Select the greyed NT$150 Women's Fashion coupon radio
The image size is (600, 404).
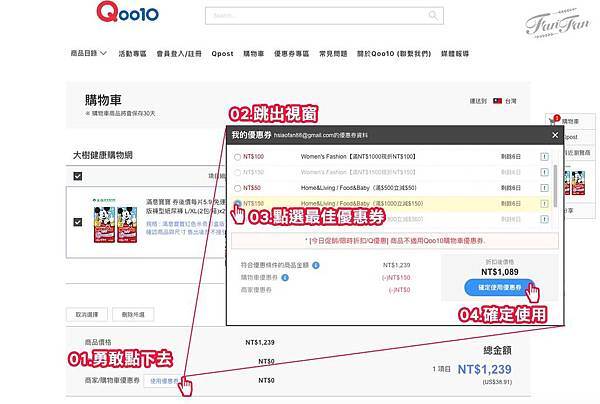point(238,173)
